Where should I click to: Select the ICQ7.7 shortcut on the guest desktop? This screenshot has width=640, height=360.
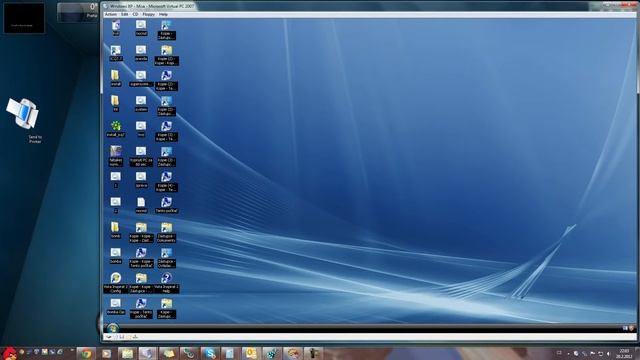[x=116, y=53]
